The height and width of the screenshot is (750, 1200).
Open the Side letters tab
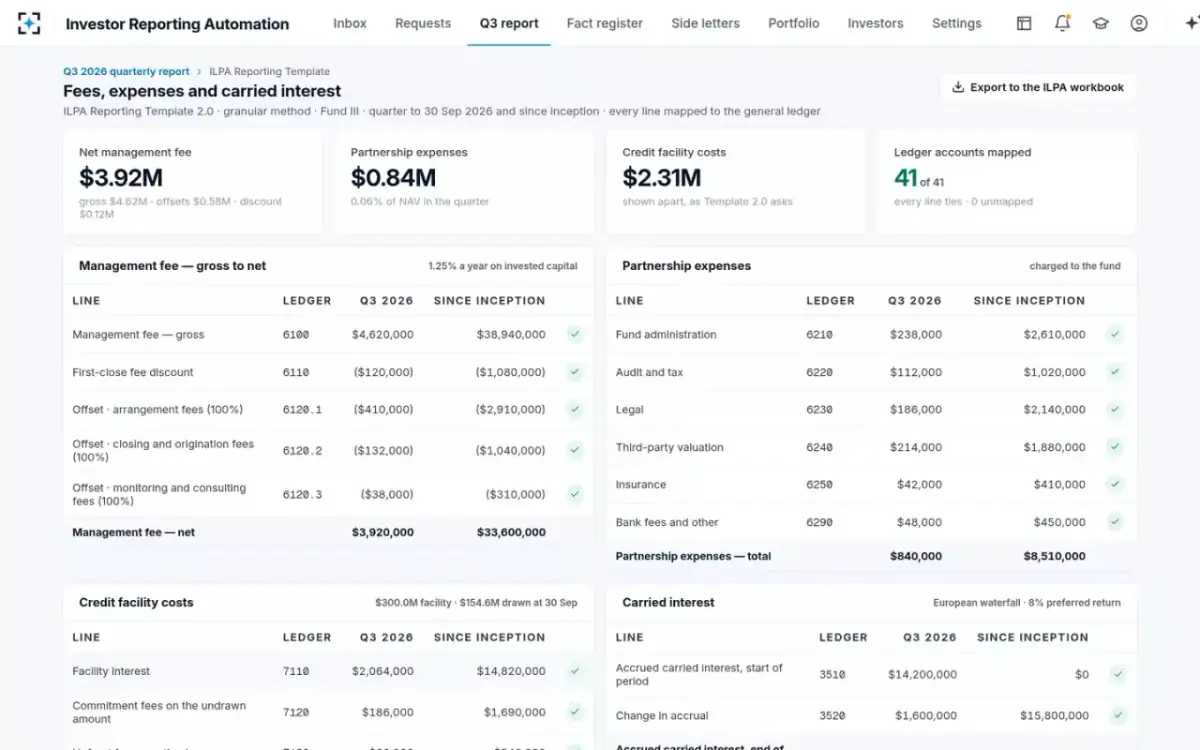pos(705,23)
